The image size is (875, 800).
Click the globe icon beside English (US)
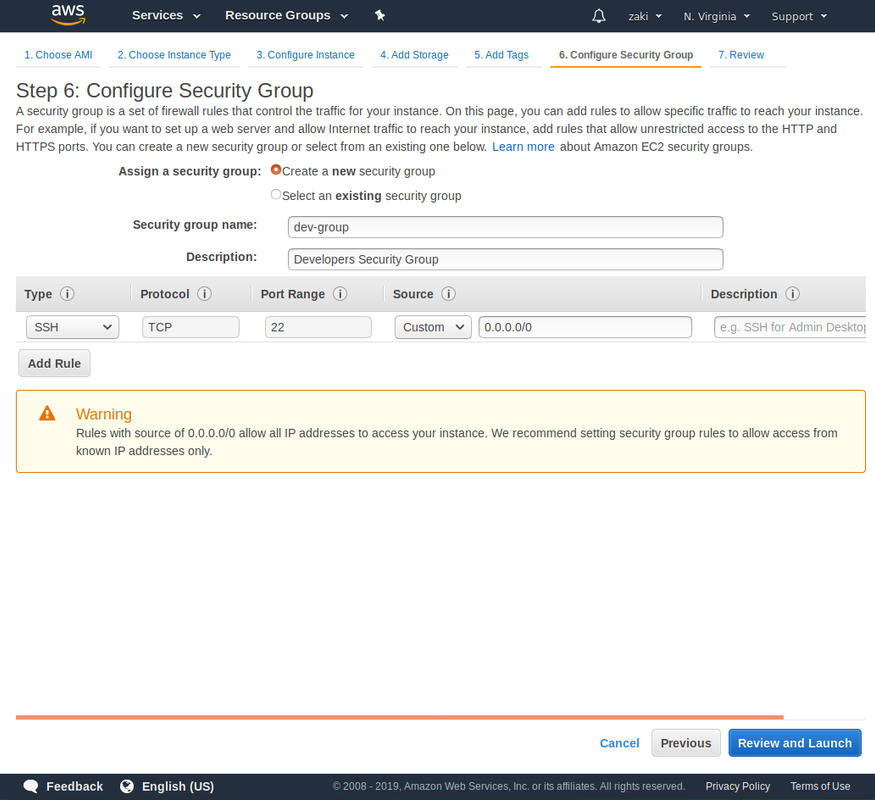click(x=125, y=786)
